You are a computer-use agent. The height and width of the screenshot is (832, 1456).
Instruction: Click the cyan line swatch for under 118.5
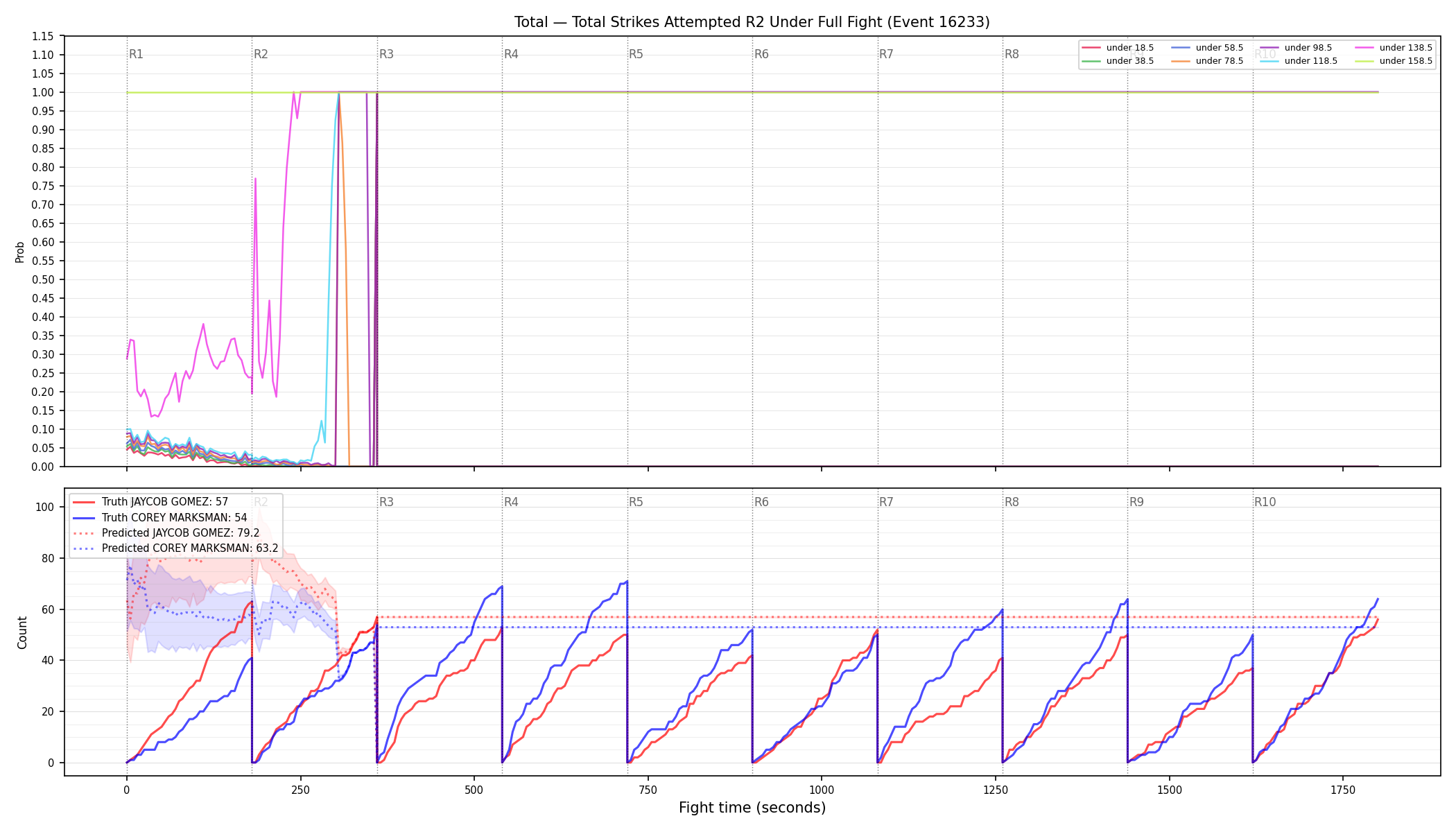pos(1269,61)
